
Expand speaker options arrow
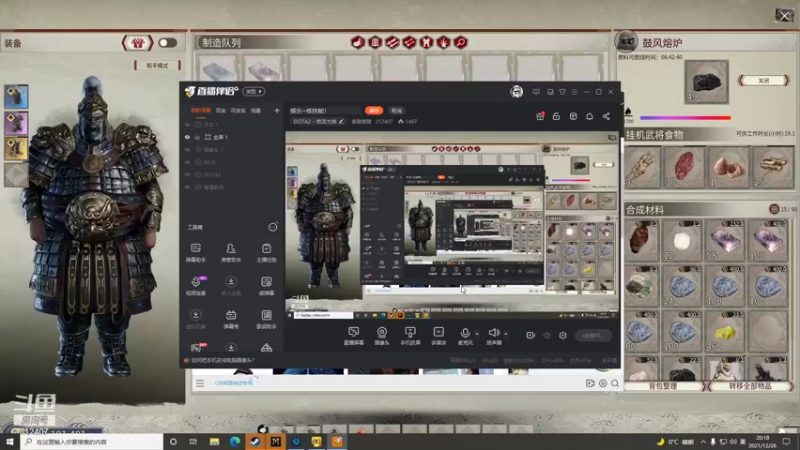(506, 334)
